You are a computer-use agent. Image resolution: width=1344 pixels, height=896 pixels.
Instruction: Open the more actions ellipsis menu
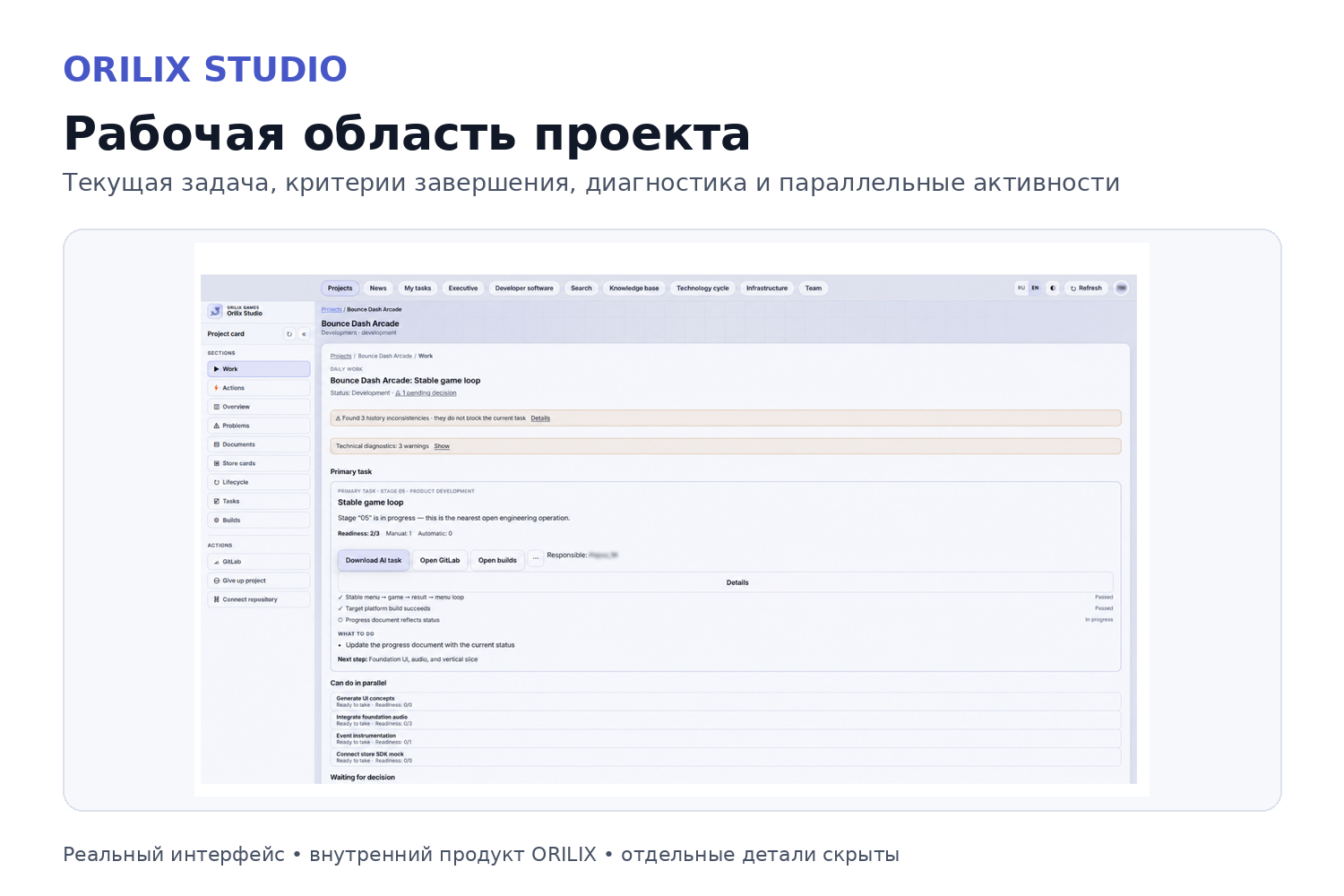(536, 558)
